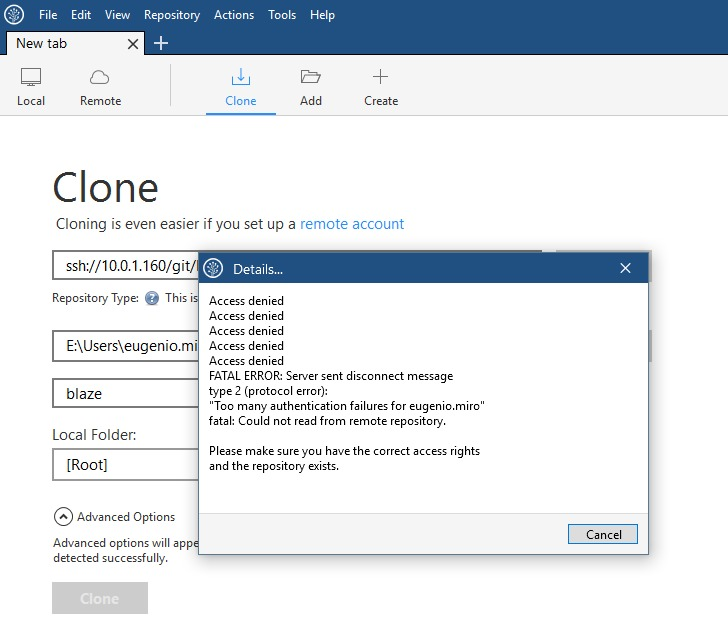
Task: Close the Details dialog
Action: click(625, 268)
